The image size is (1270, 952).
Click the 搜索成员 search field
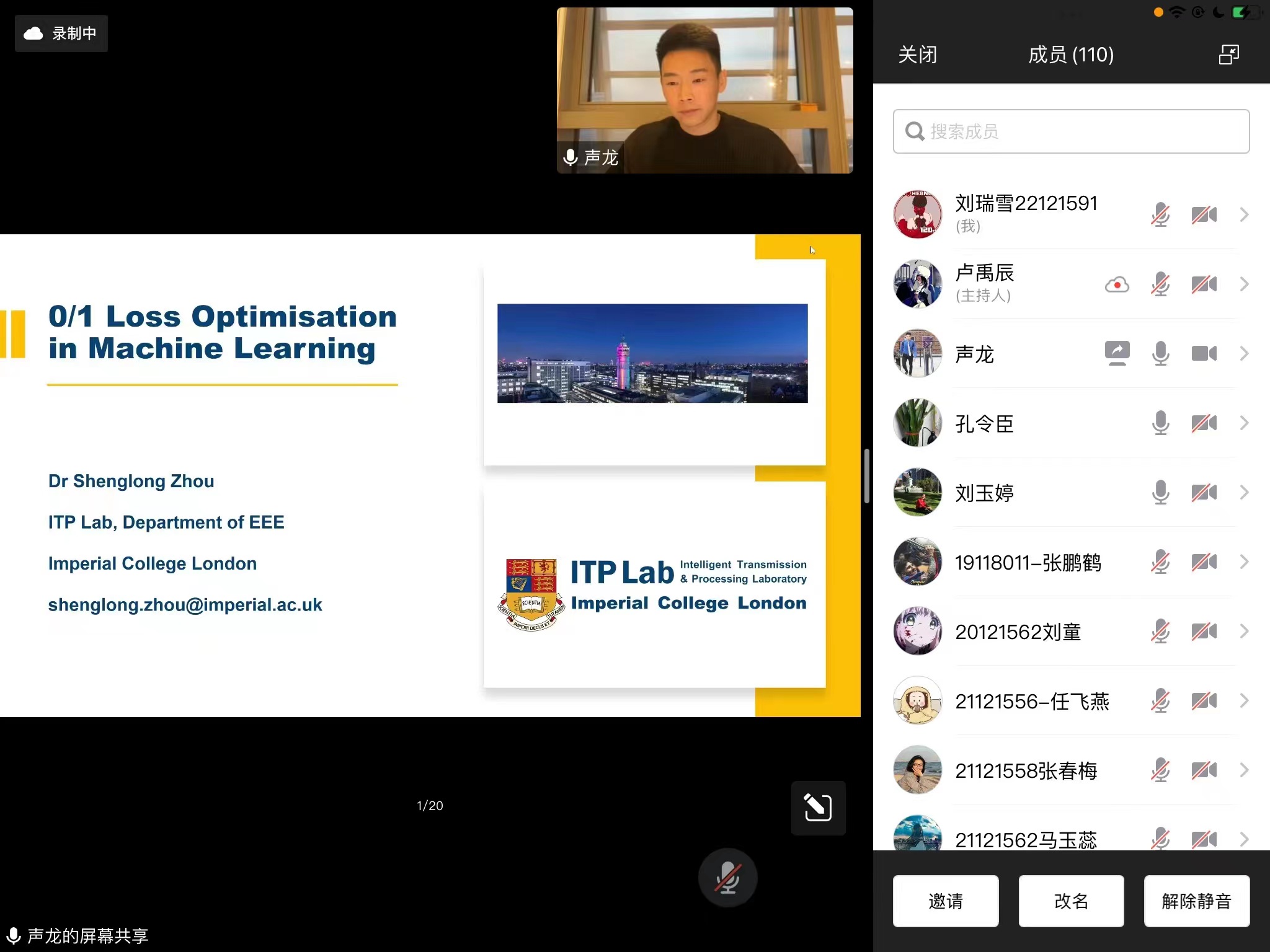[1071, 131]
